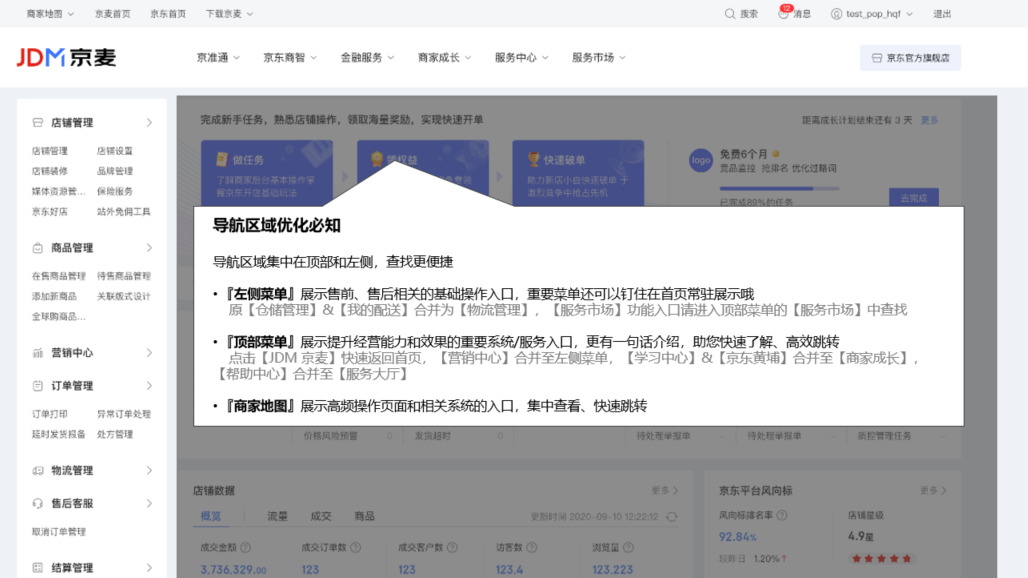Click the 成交金额 value 3,736,329.00
1028x578 pixels.
[x=233, y=569]
